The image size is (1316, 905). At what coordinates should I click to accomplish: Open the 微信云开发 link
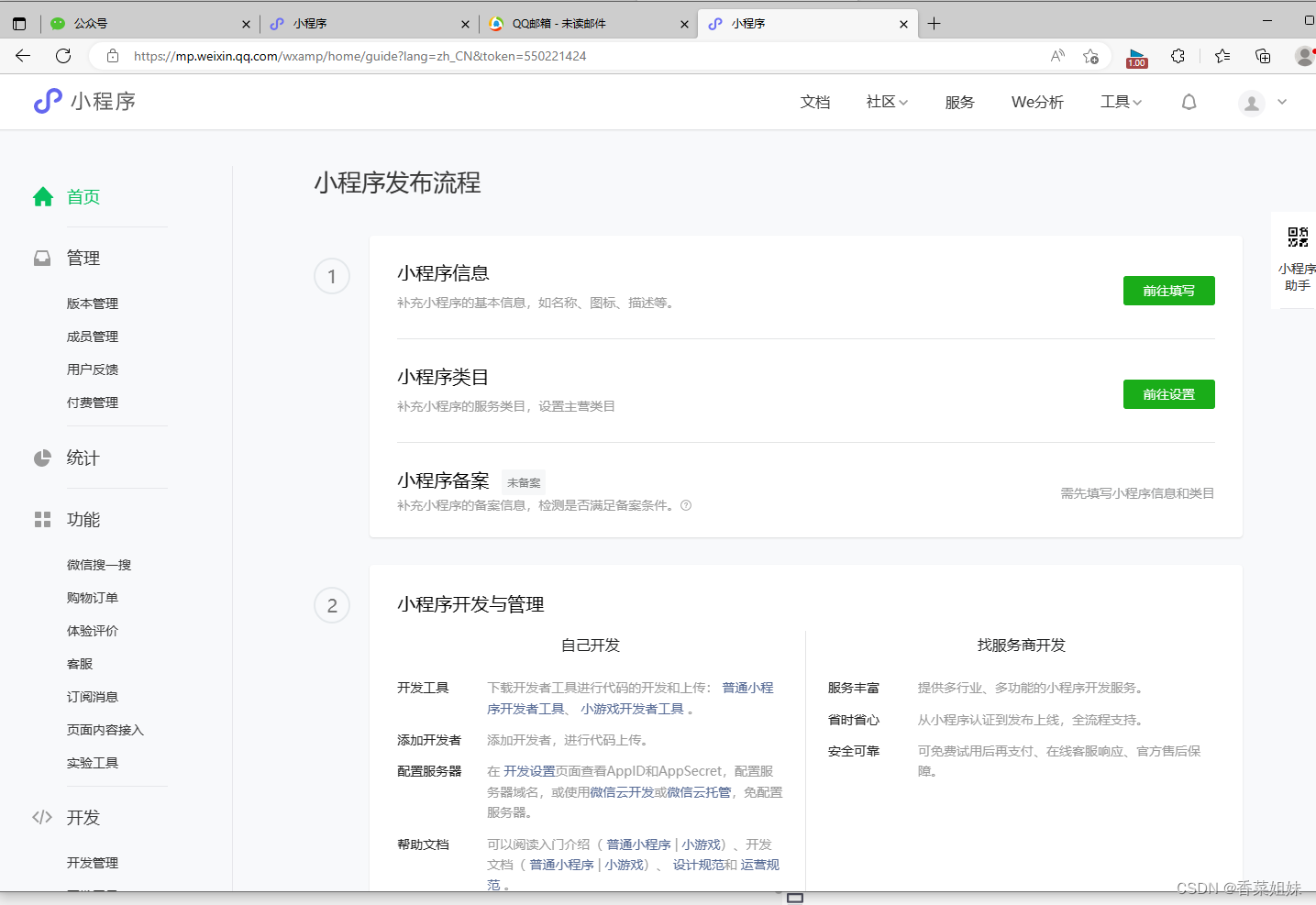(622, 792)
